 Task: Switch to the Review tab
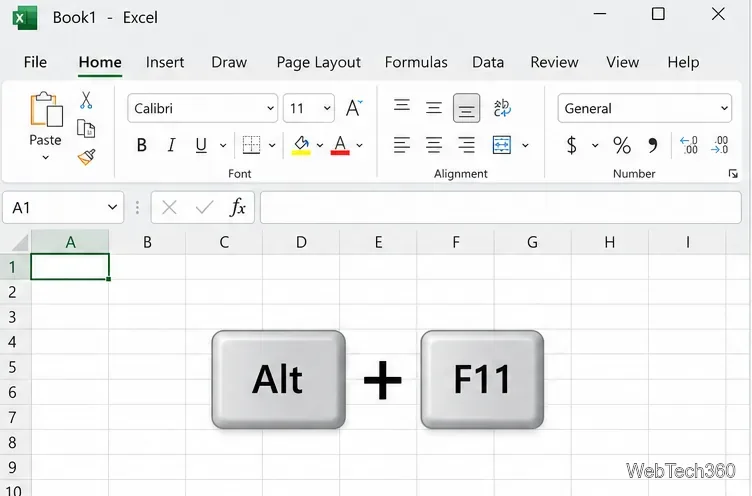554,62
